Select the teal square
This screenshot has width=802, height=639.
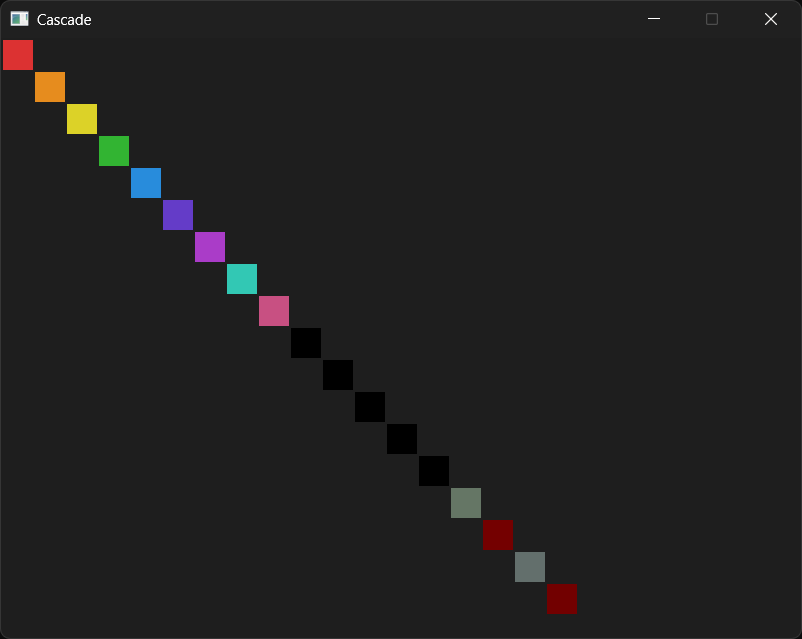242,279
